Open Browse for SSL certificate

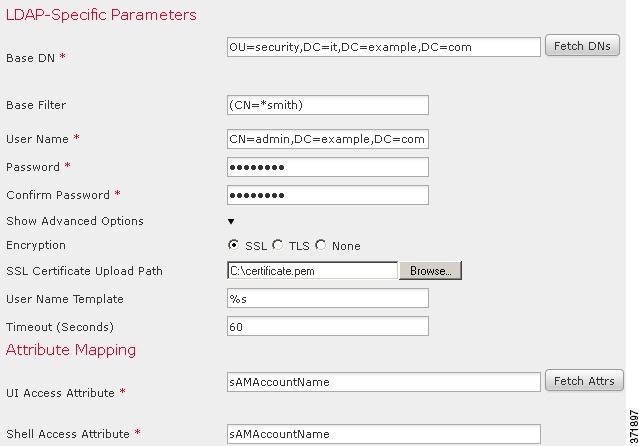pos(430,271)
